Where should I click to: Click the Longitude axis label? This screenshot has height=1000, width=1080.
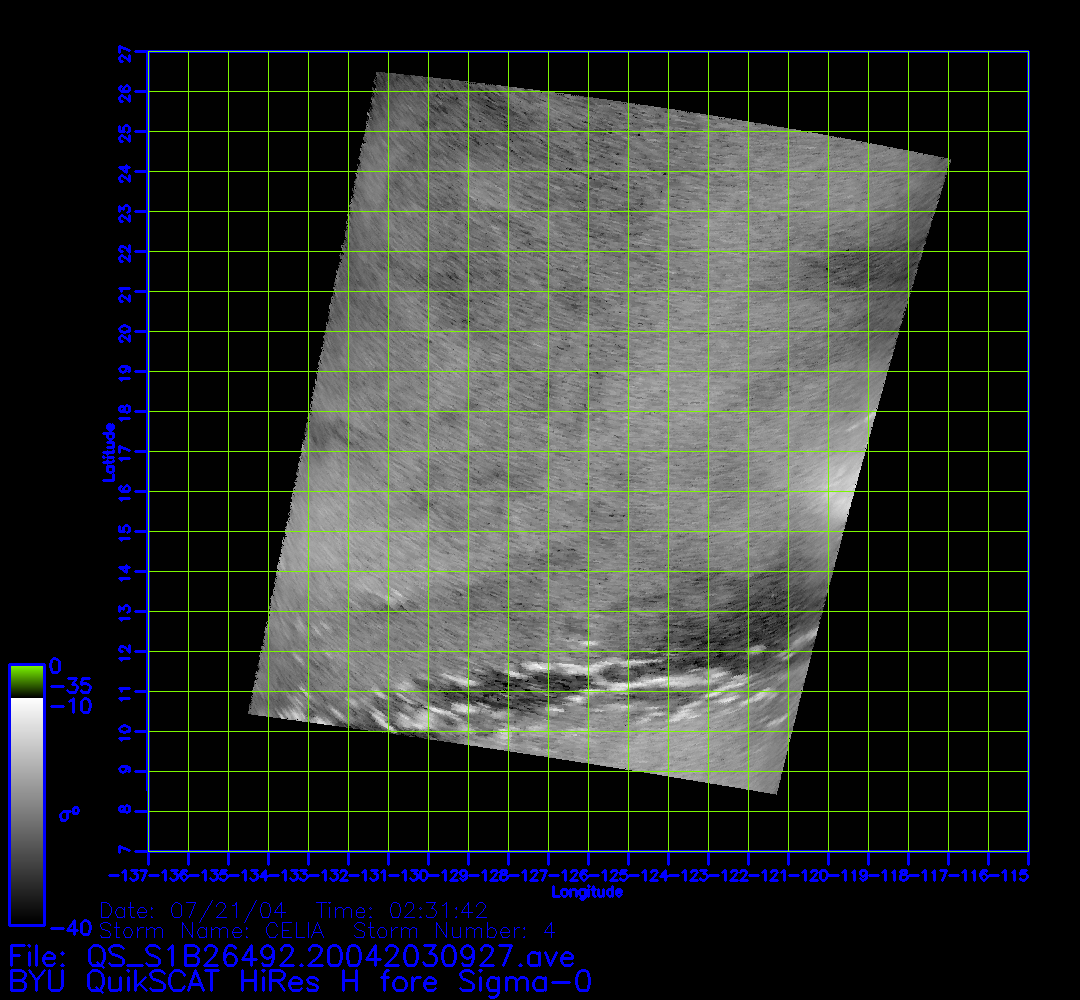pyautogui.click(x=587, y=892)
